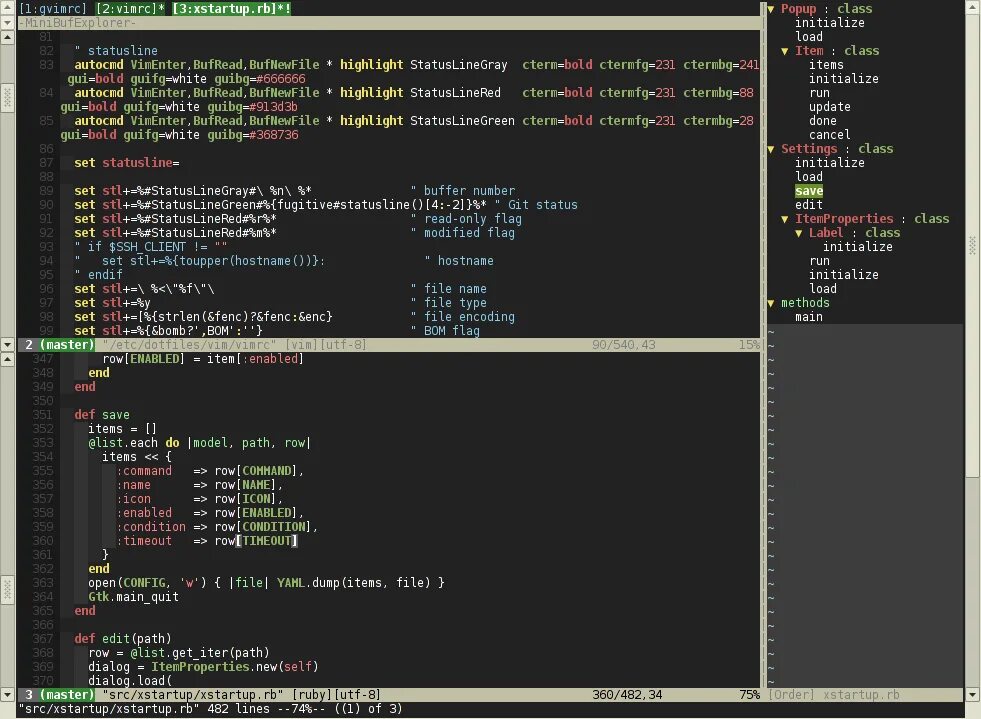Switch to the 2:vimrc buffer tab
The image size is (981, 719).
click(130, 9)
